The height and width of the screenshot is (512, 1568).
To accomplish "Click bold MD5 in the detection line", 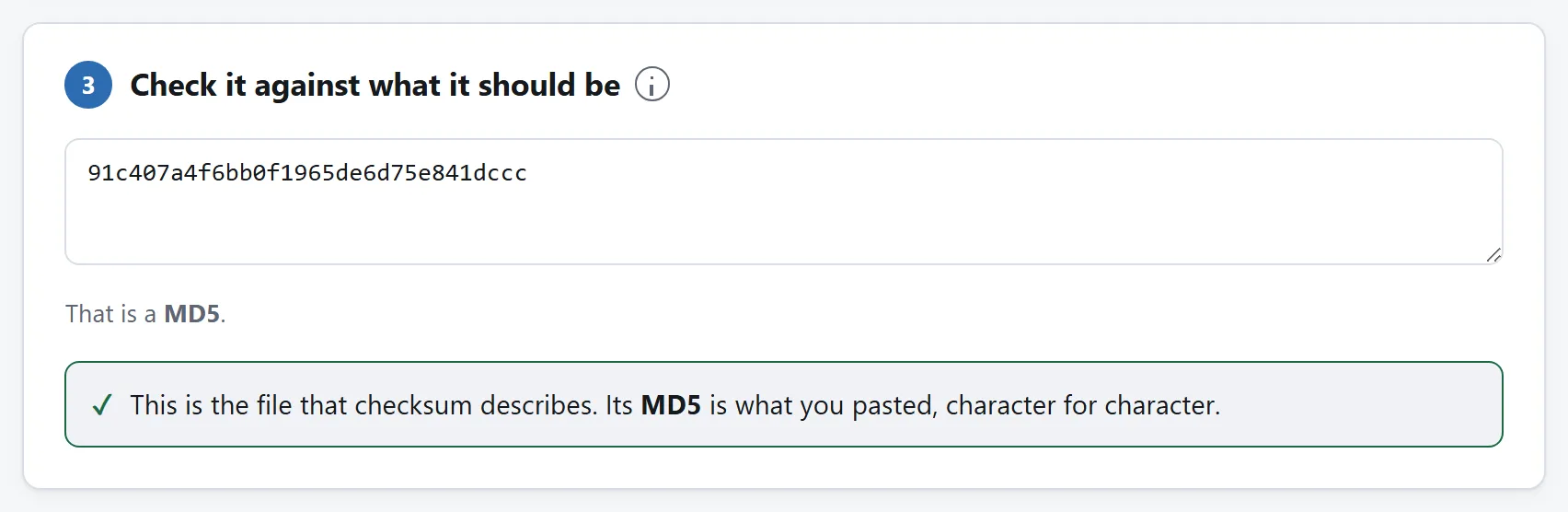I will (x=191, y=314).
